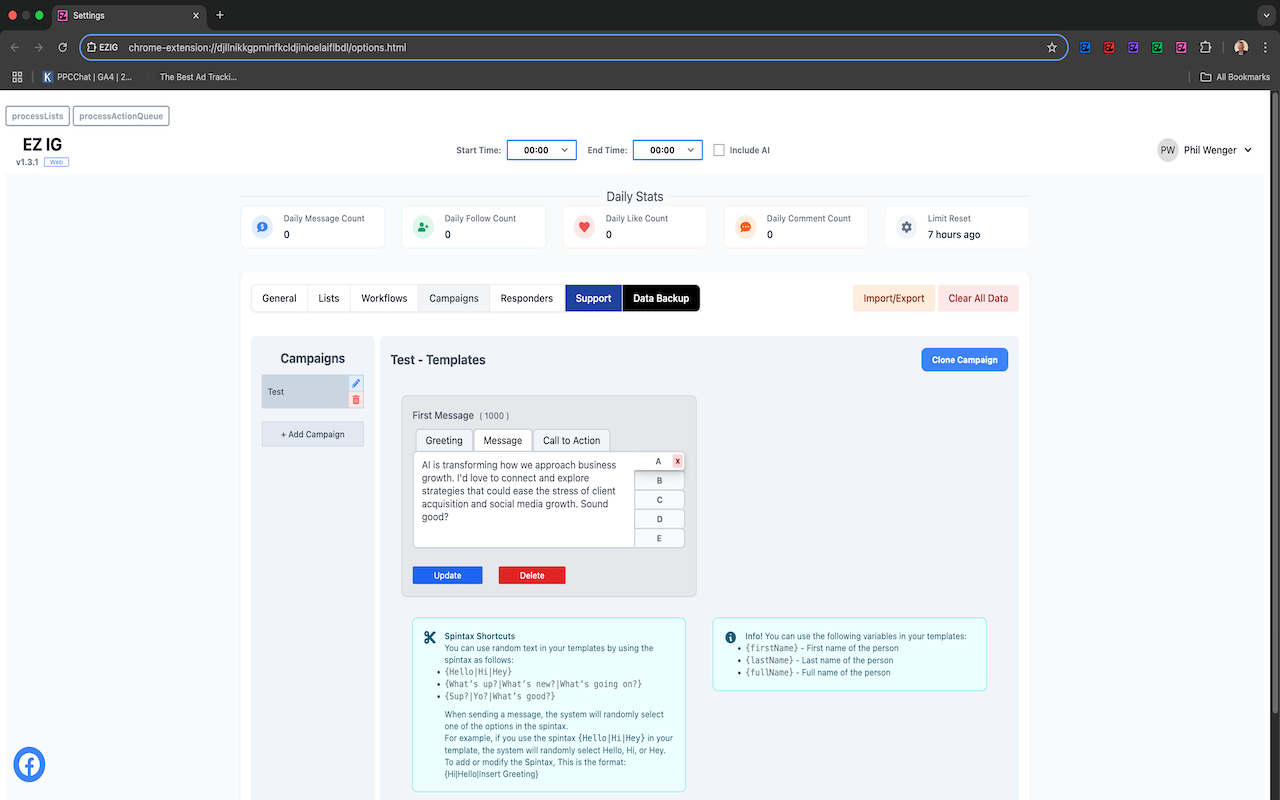Click the Limit Reset gear icon
The height and width of the screenshot is (800, 1280).
coord(906,227)
